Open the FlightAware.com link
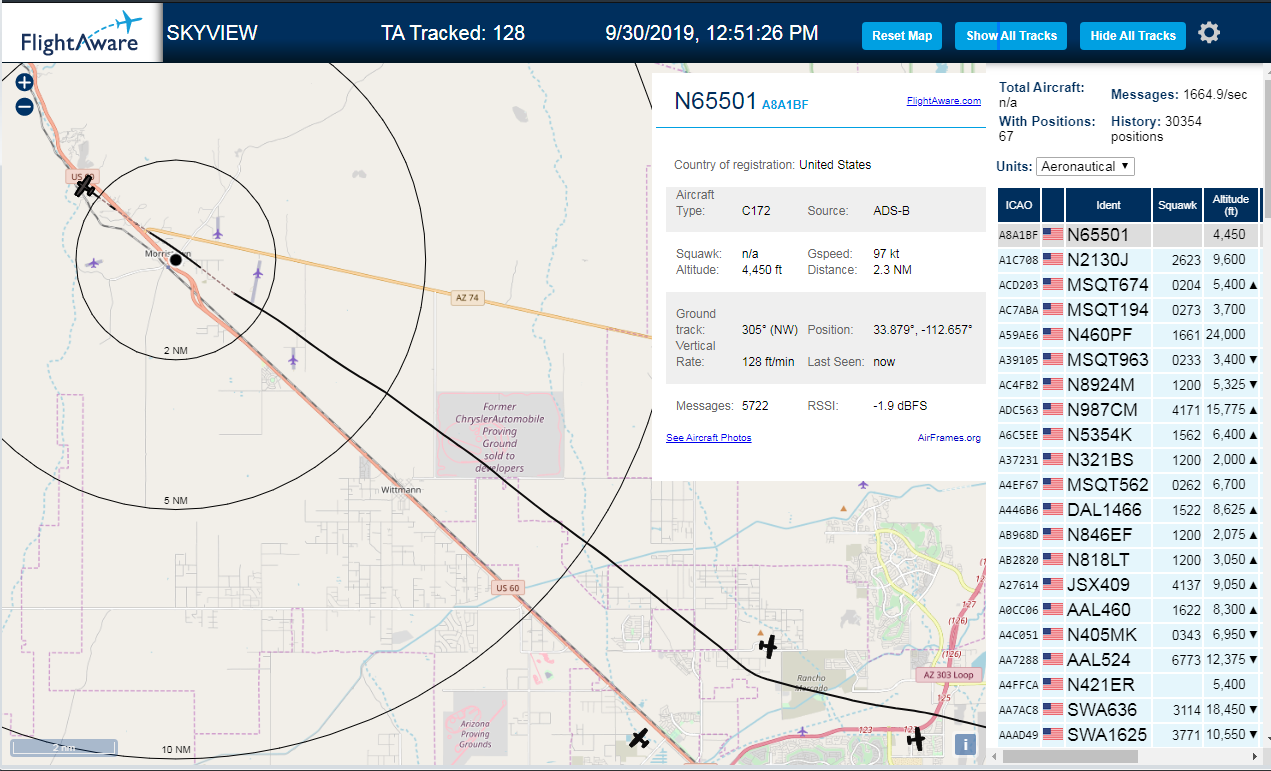 (x=944, y=101)
